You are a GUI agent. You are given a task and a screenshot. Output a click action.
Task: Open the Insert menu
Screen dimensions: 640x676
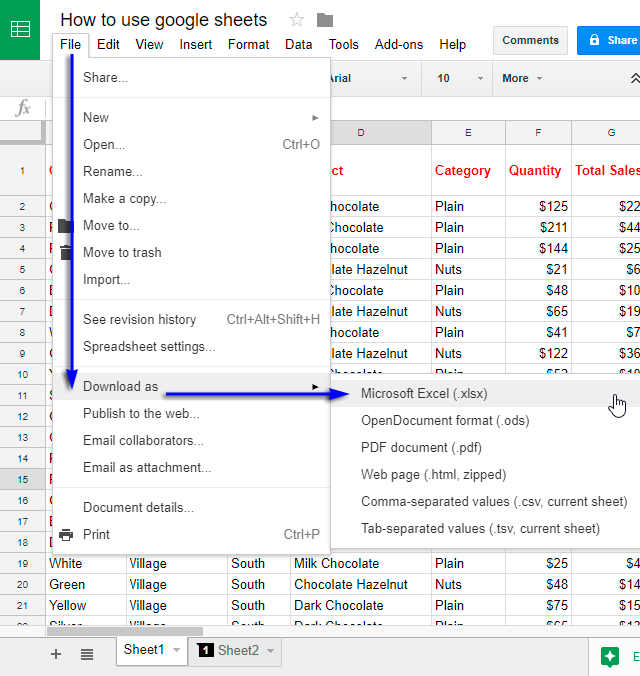[195, 44]
